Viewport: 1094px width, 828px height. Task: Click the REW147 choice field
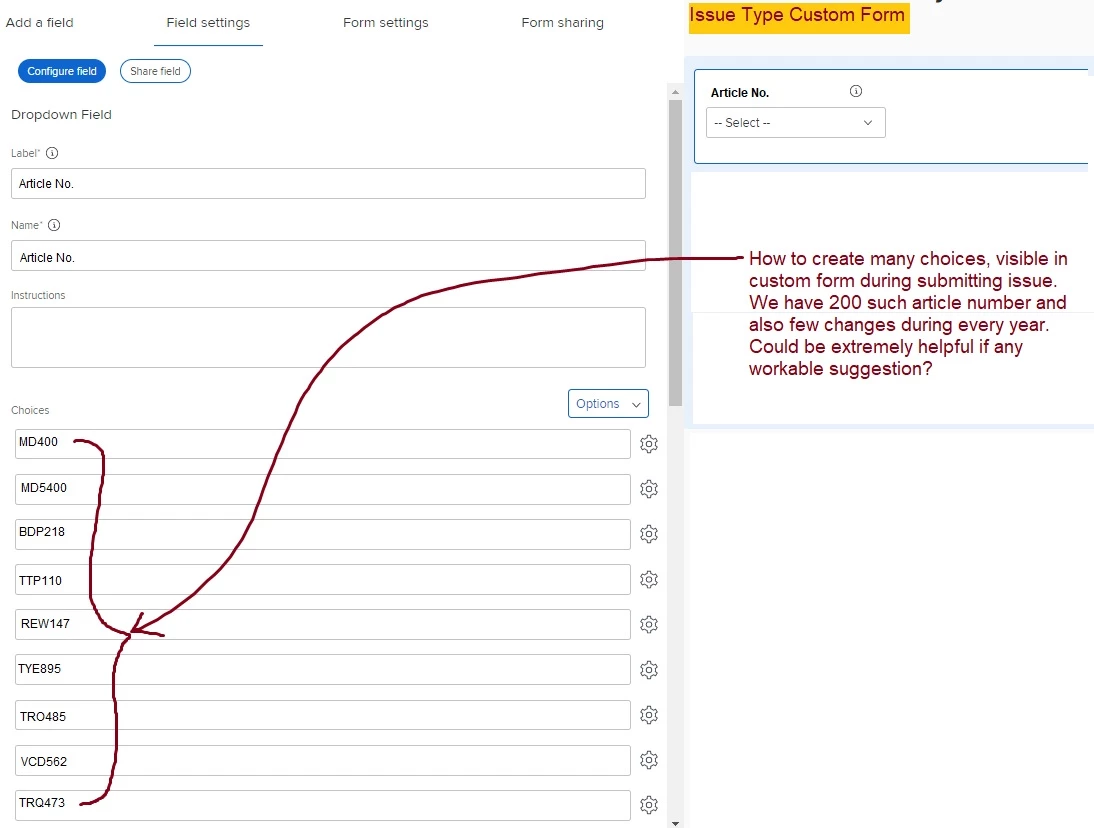point(322,624)
